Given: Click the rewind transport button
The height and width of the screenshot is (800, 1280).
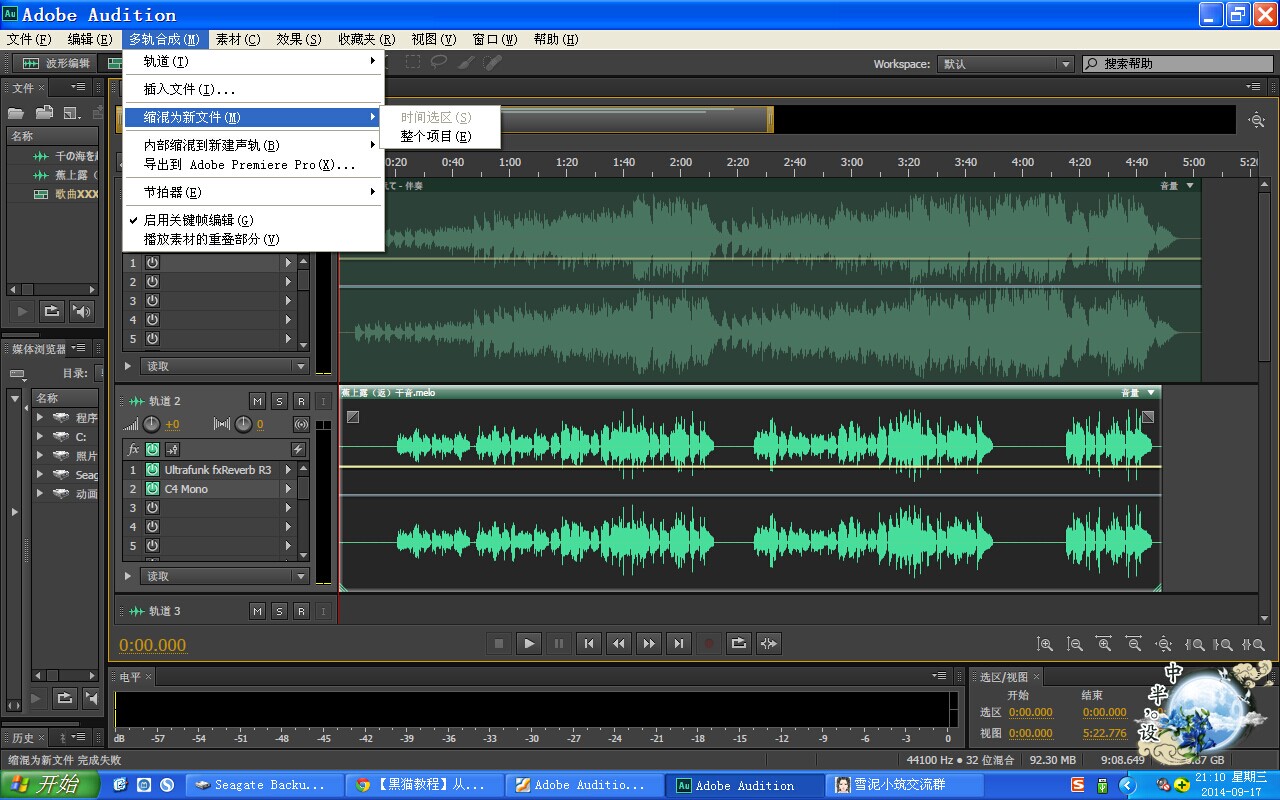Looking at the screenshot, I should click(619, 644).
